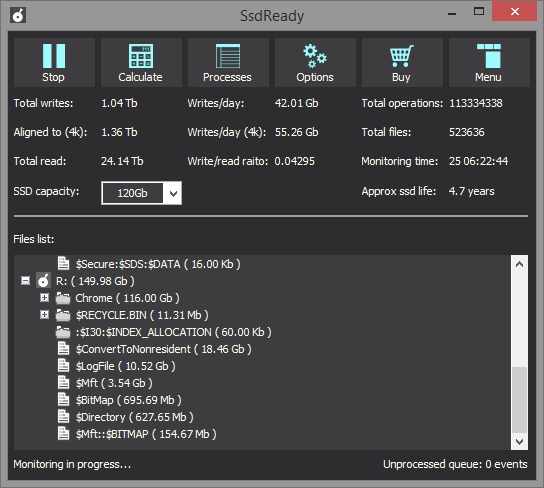Select $Directory ( 627.65 Mb ) entry

135,417
